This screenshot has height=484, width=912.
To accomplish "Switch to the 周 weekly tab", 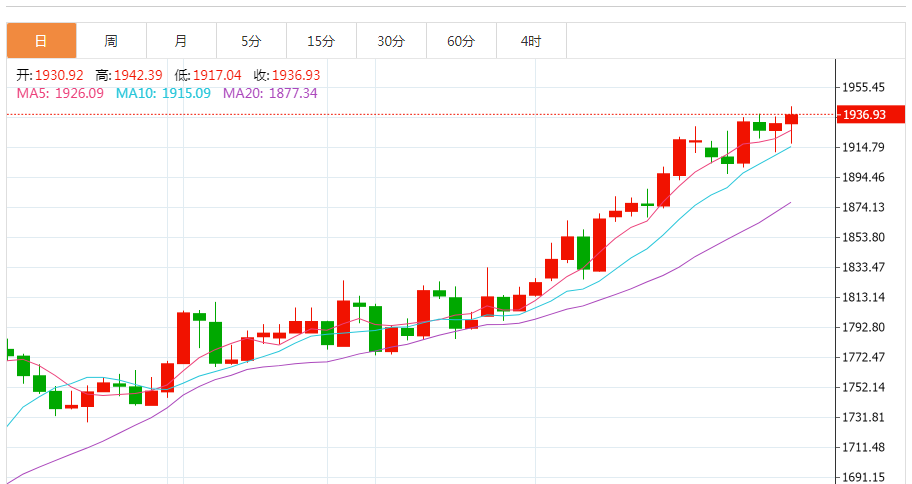I will coord(111,41).
